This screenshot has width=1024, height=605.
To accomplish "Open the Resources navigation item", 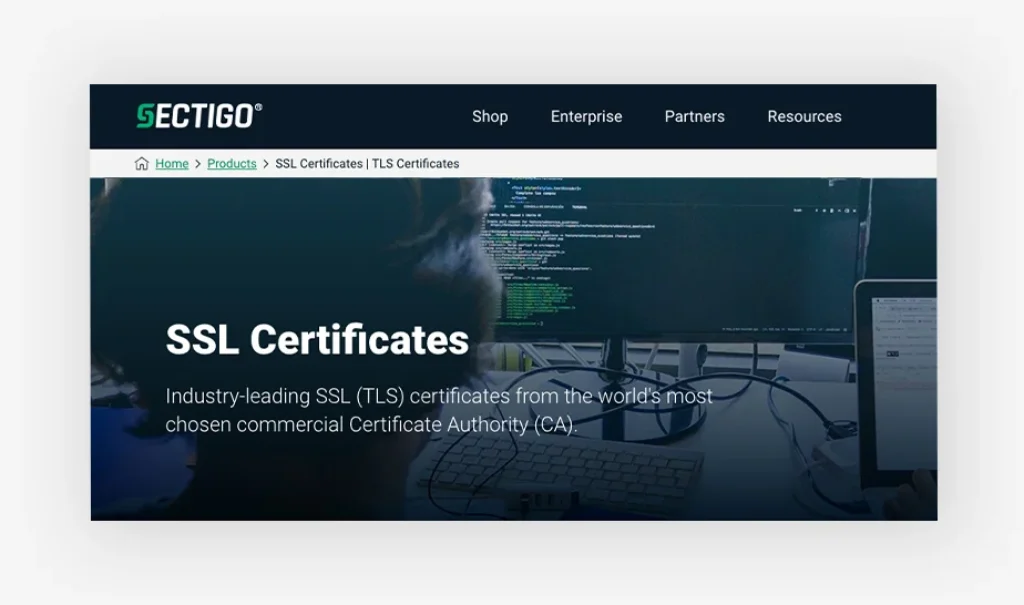I will click(804, 116).
